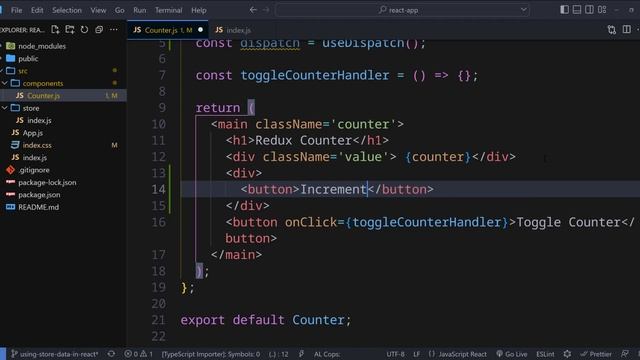Open index.js below index.css
This screenshot has width=640, height=360.
[x=35, y=158]
